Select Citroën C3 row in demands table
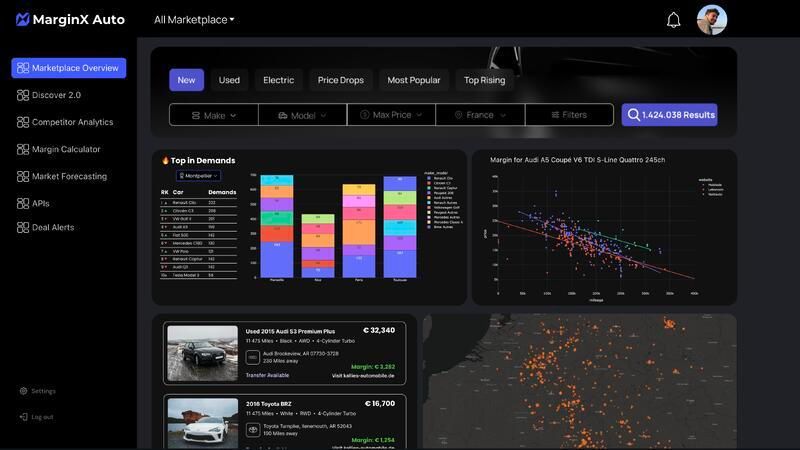Image resolution: width=800 pixels, height=450 pixels. [x=198, y=211]
